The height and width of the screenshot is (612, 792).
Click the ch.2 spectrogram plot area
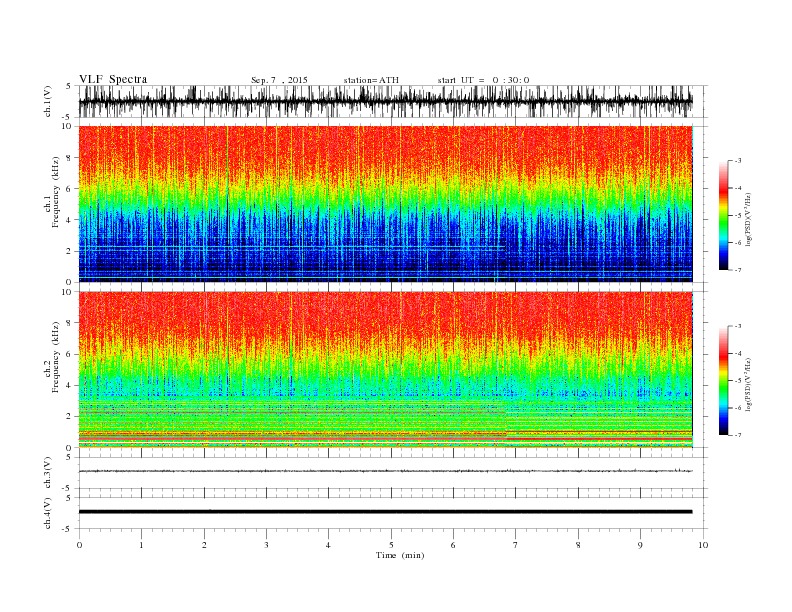tap(385, 370)
